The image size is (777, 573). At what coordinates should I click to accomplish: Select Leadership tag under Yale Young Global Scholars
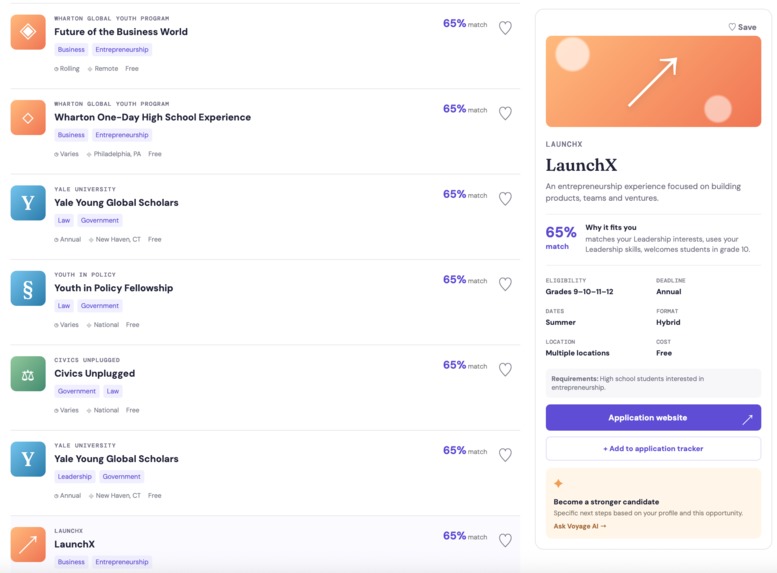pyautogui.click(x=75, y=476)
